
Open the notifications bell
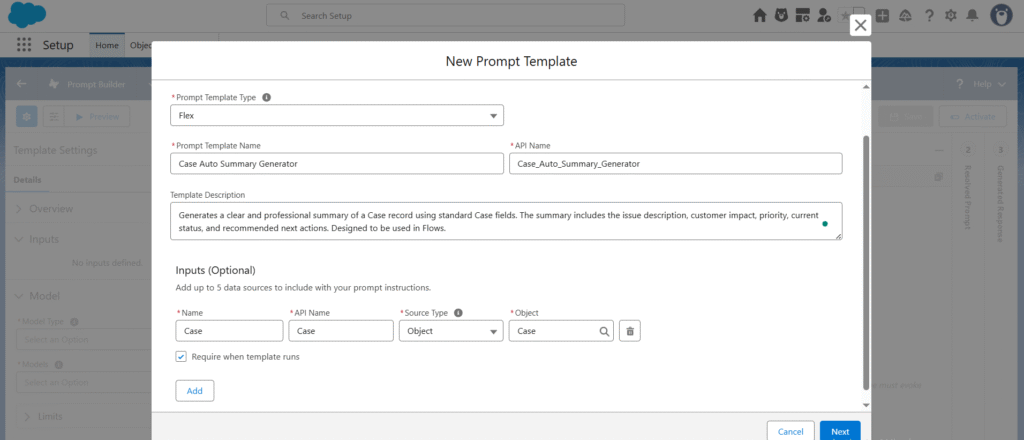(972, 16)
